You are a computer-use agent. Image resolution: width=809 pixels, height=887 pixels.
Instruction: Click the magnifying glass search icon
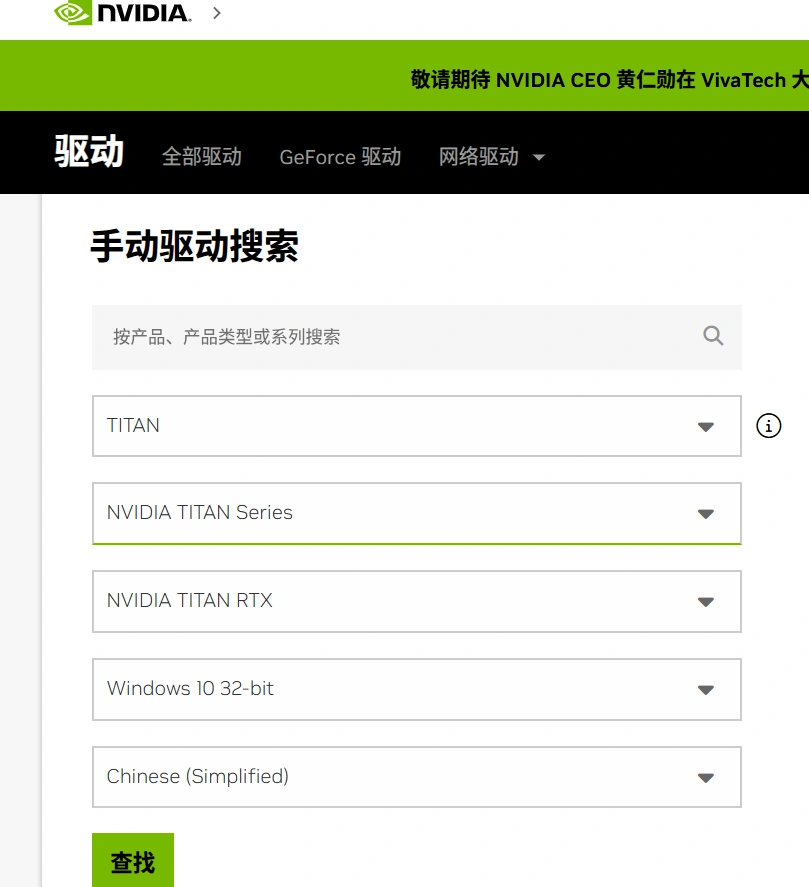[712, 336]
